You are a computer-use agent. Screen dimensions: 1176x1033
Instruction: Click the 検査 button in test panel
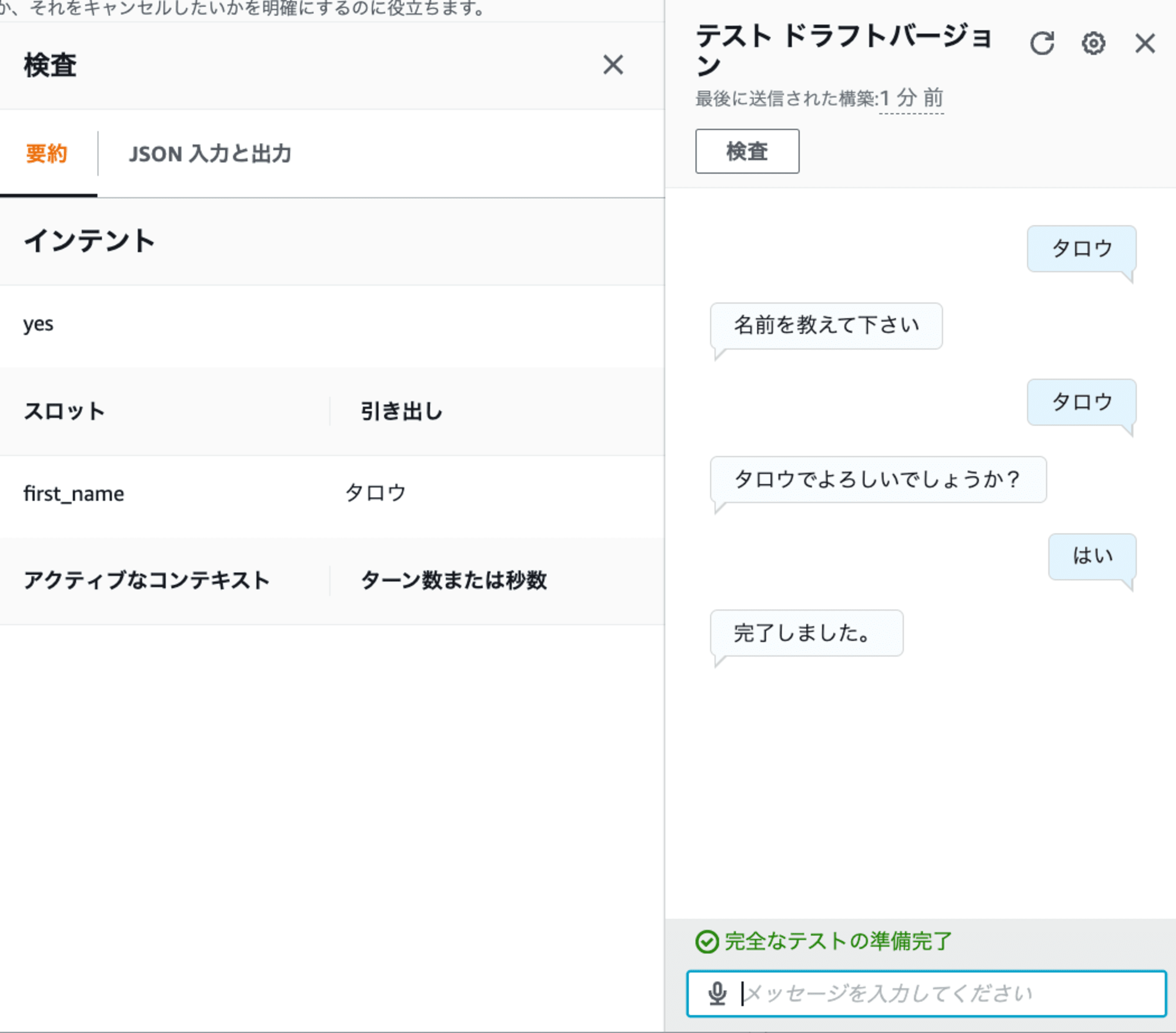coord(747,151)
